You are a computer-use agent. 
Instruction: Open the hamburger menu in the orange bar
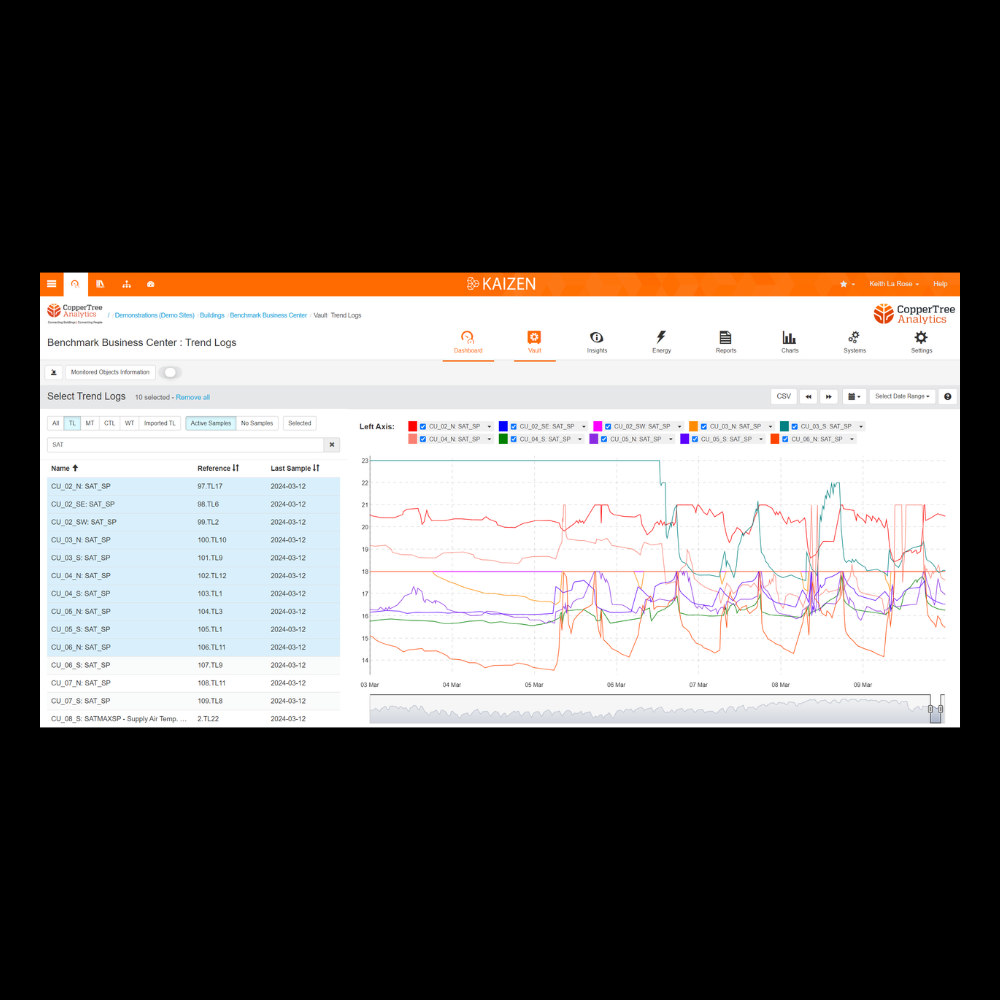[51, 283]
